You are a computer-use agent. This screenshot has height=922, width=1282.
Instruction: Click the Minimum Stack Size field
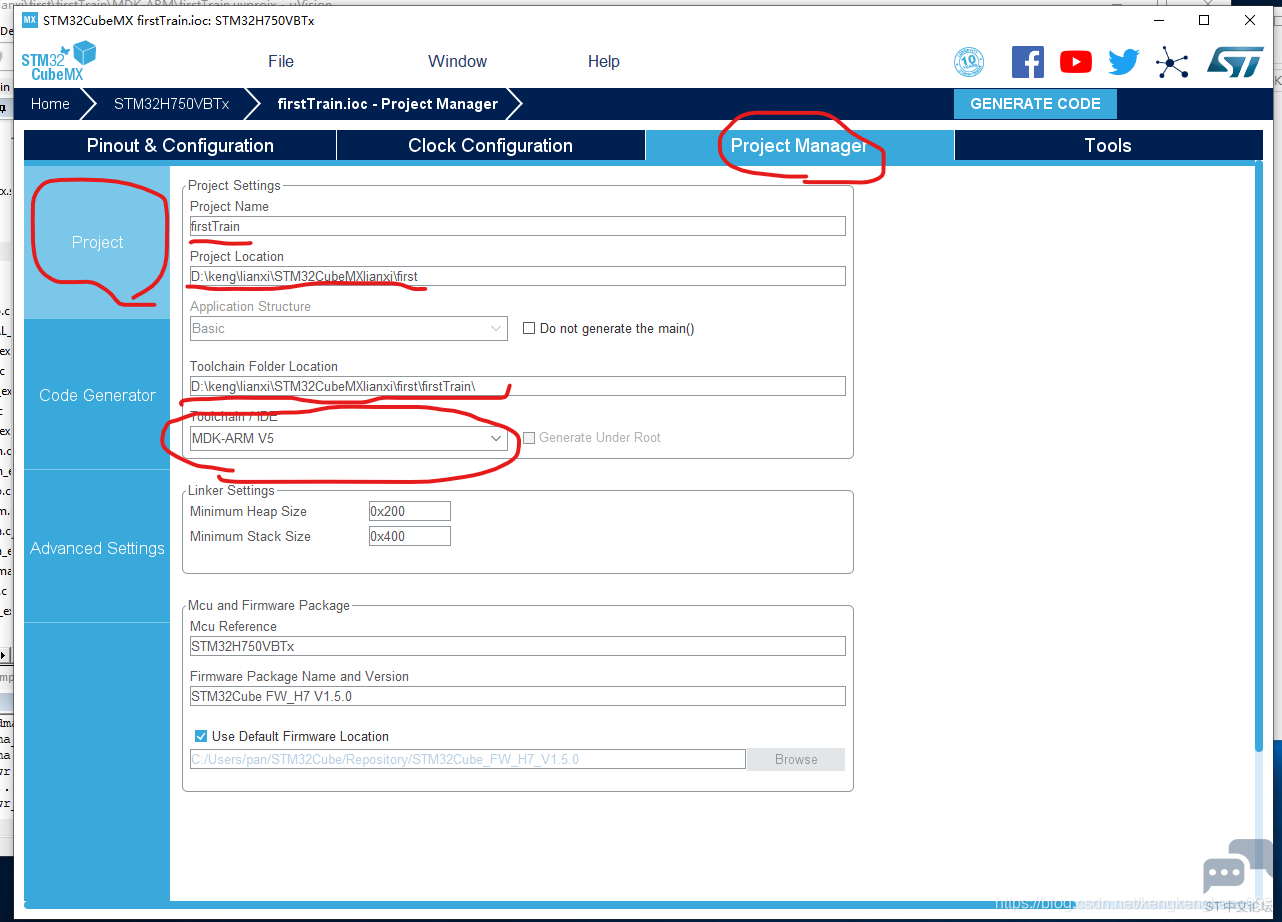[x=410, y=536]
